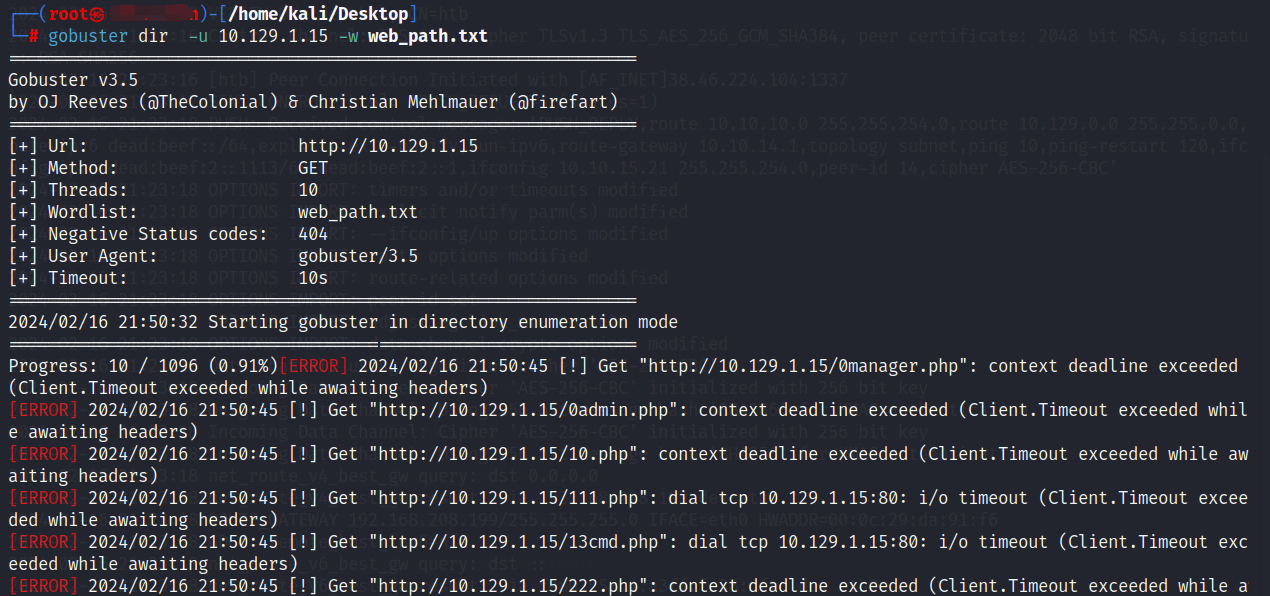Click the Timeout value 10s
The height and width of the screenshot is (596, 1270).
[313, 278]
